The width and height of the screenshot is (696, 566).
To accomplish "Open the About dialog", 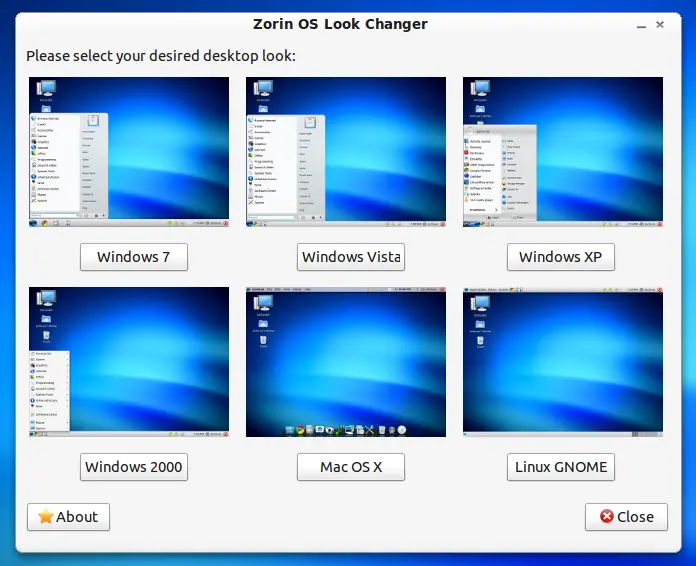I will (x=68, y=517).
